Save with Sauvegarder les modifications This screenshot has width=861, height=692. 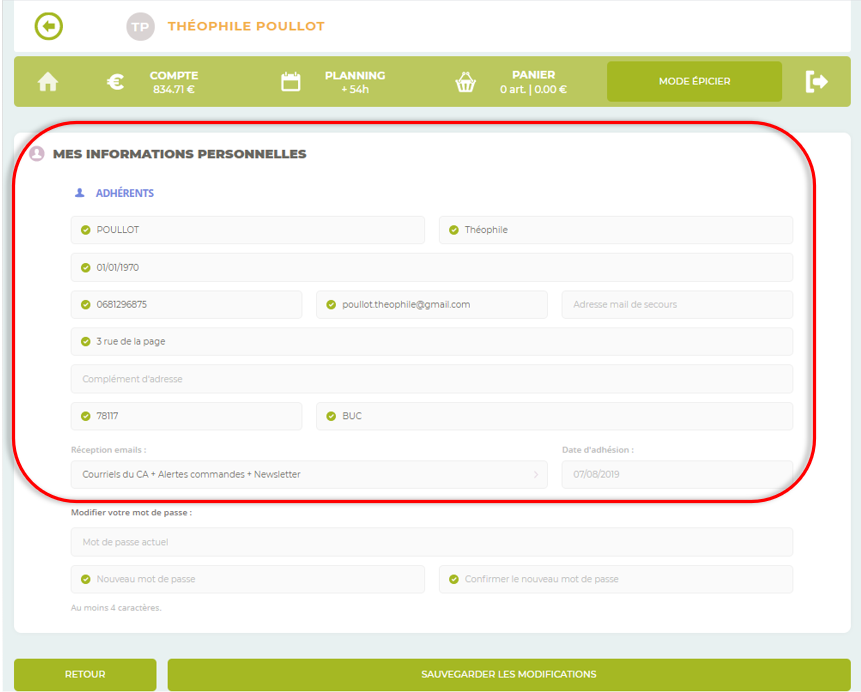pos(508,674)
